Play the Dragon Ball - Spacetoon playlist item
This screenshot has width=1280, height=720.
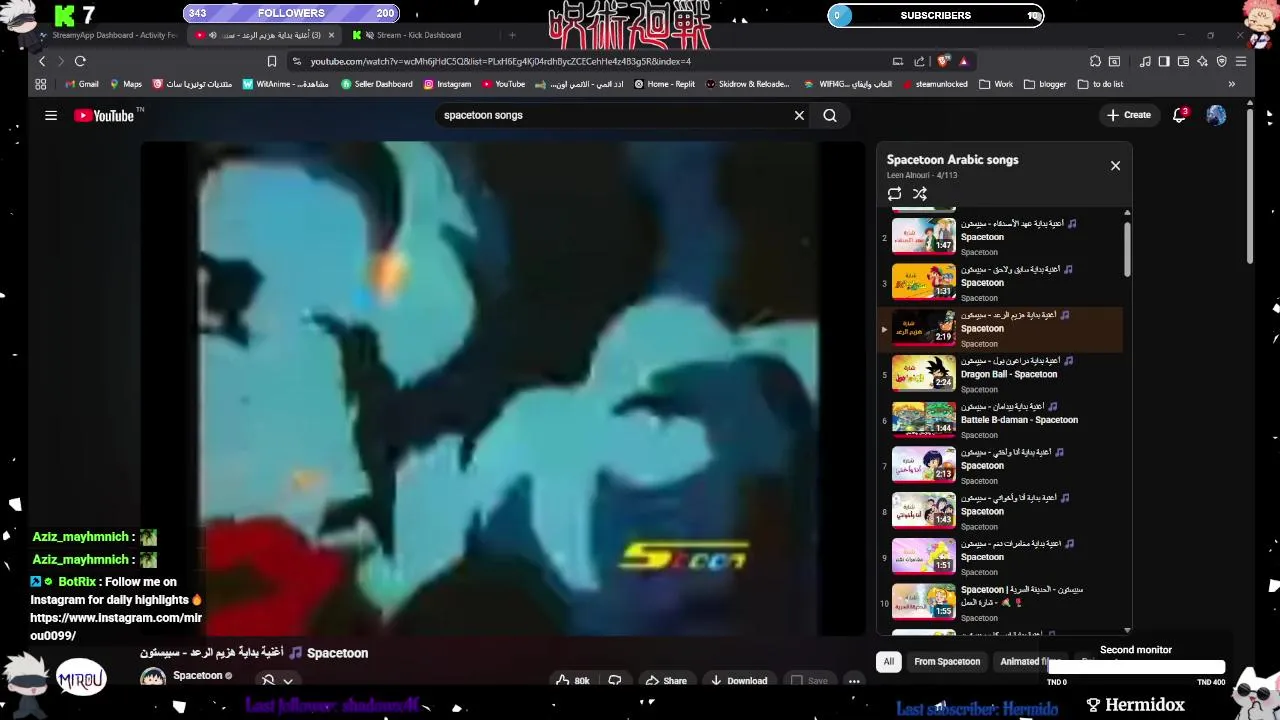(1000, 374)
